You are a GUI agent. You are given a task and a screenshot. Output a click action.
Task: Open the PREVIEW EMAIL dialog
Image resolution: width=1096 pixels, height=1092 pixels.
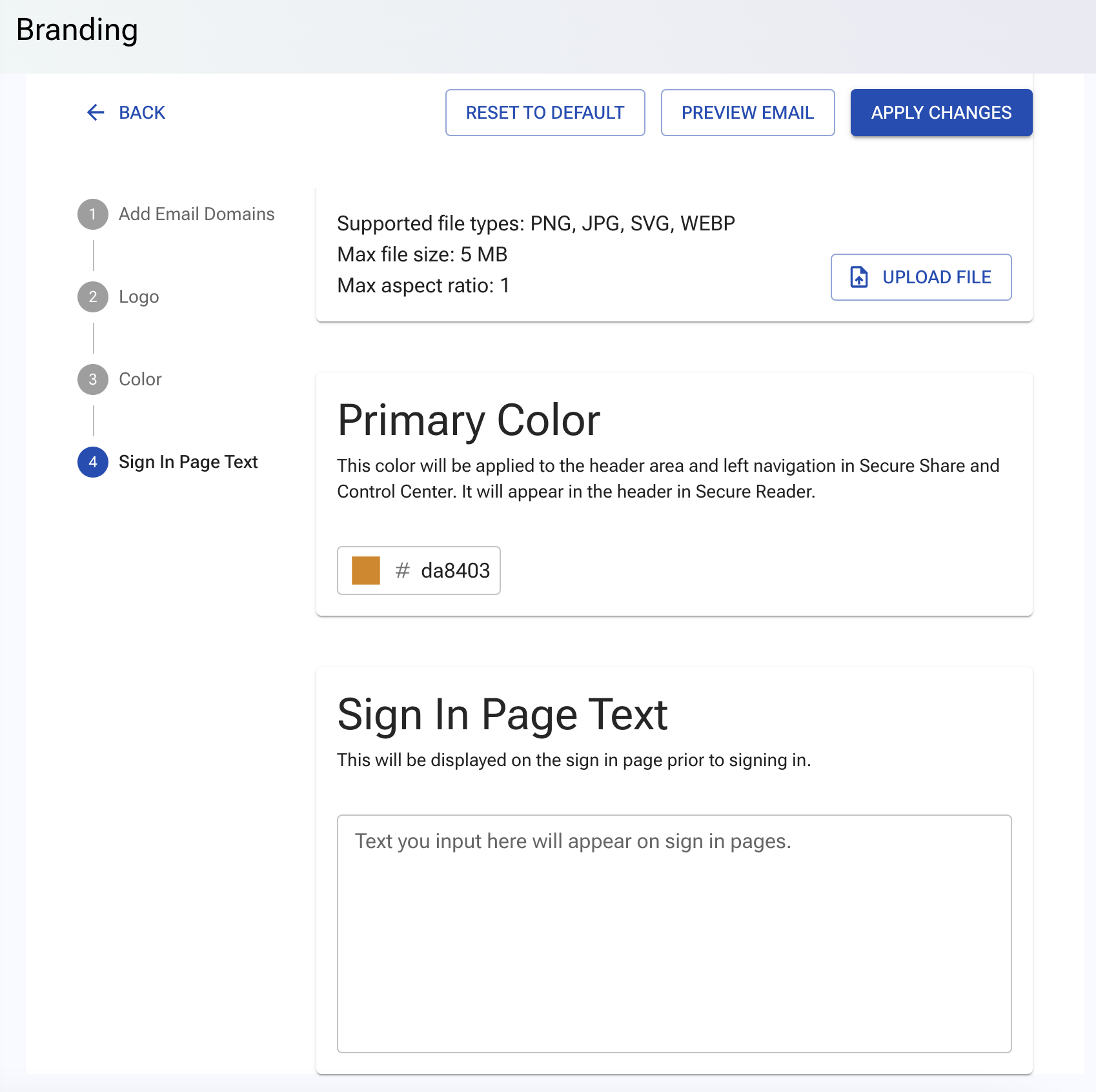point(747,112)
